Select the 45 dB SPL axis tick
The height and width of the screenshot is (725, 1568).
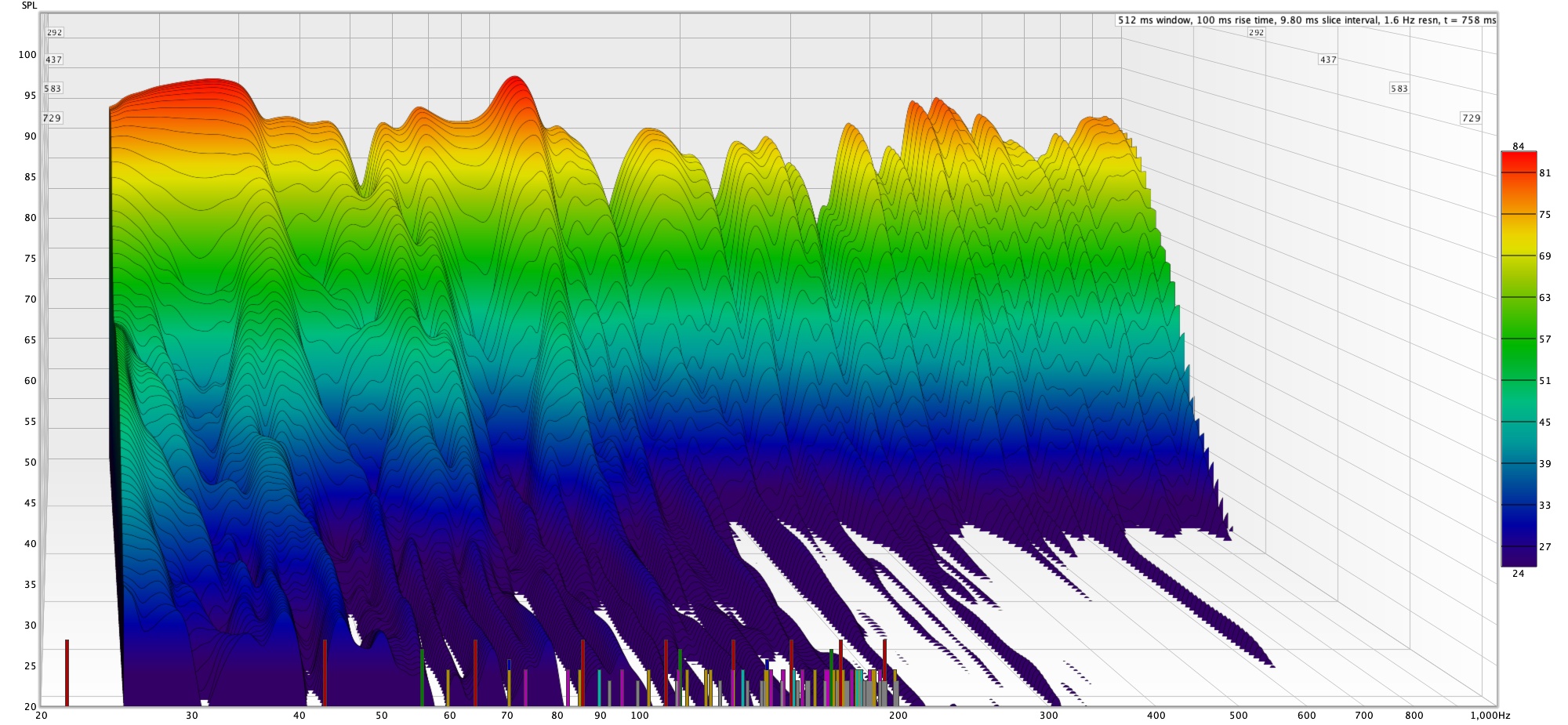point(30,503)
